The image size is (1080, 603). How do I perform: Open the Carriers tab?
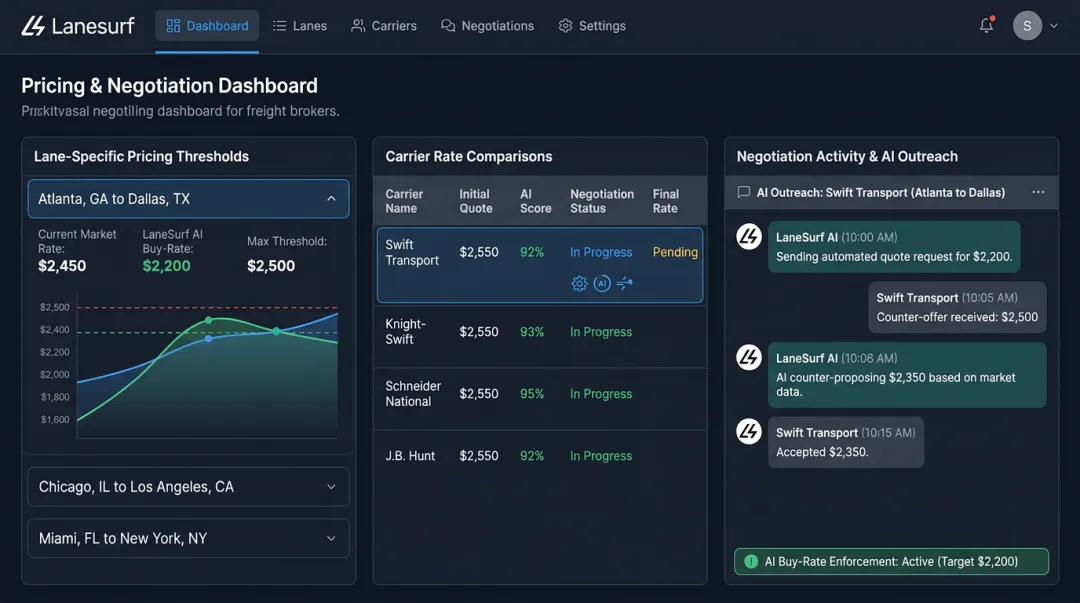(384, 26)
